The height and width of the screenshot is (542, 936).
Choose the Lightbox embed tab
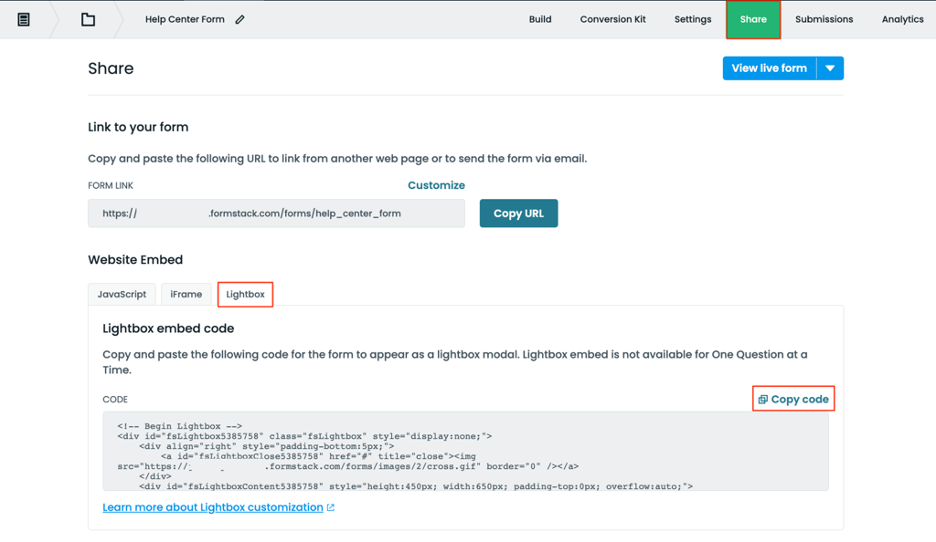point(245,294)
